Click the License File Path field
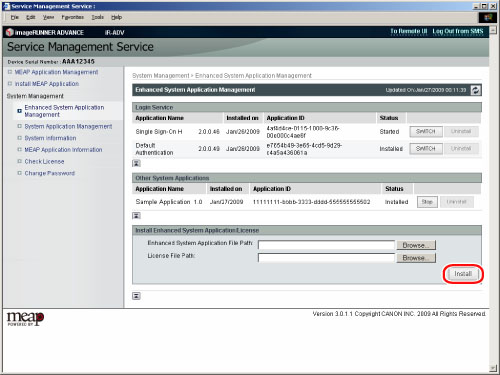 (326, 258)
